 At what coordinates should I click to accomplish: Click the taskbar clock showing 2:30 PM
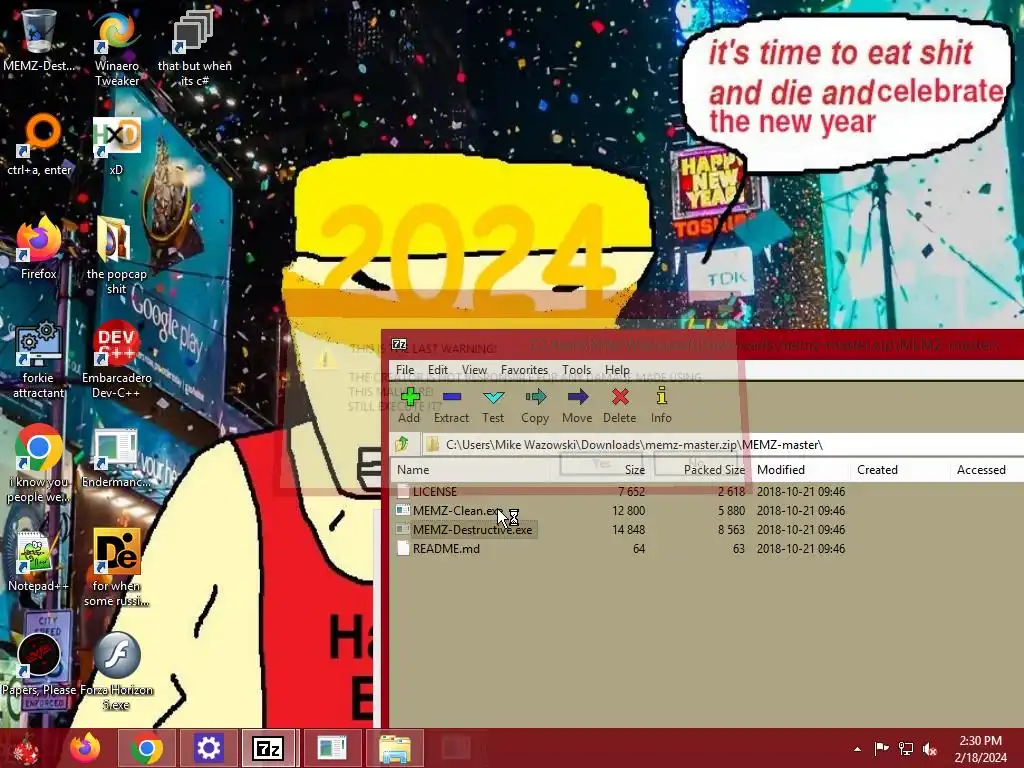click(x=980, y=749)
